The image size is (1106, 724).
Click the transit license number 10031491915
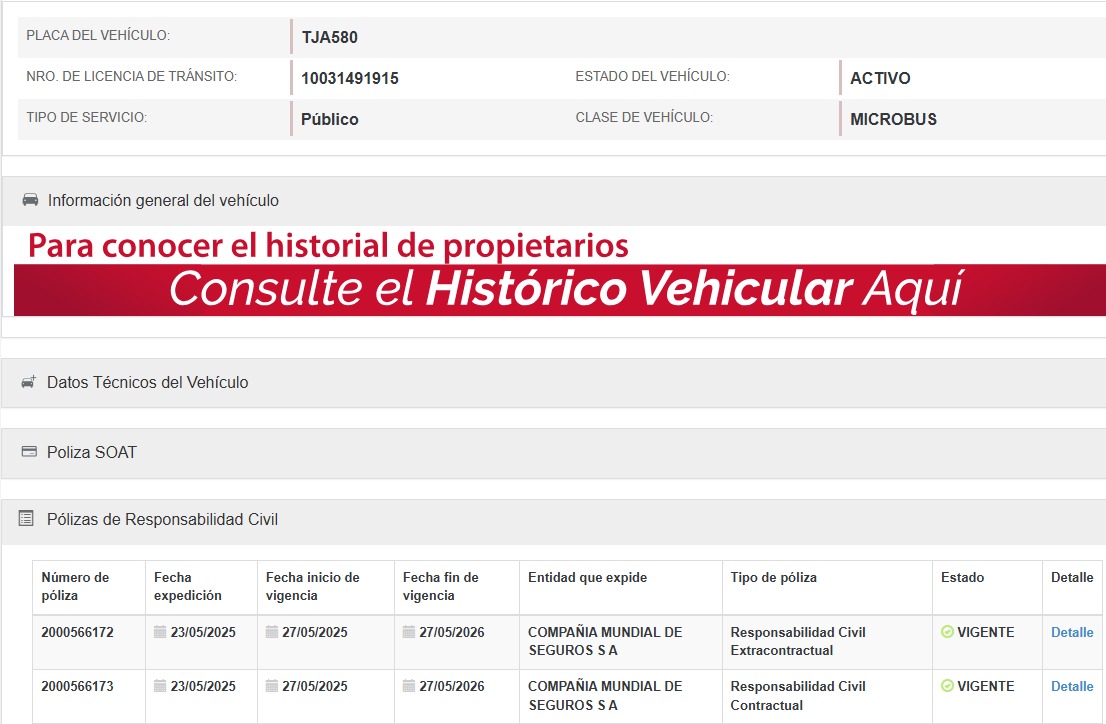(350, 78)
